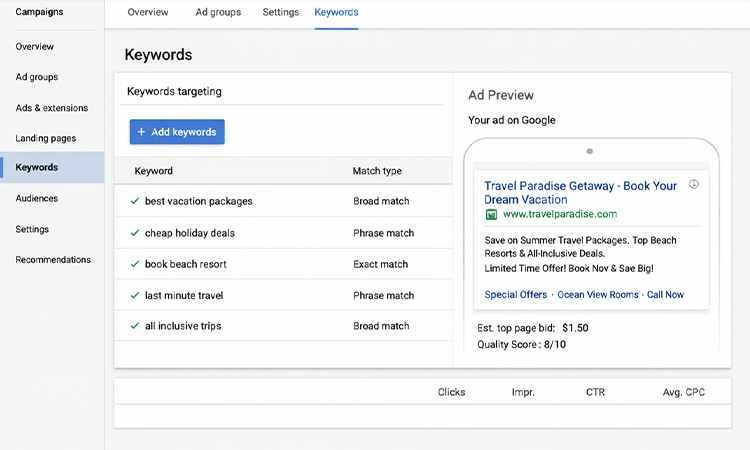Click the Add keywords button
The image size is (750, 450).
(x=177, y=132)
